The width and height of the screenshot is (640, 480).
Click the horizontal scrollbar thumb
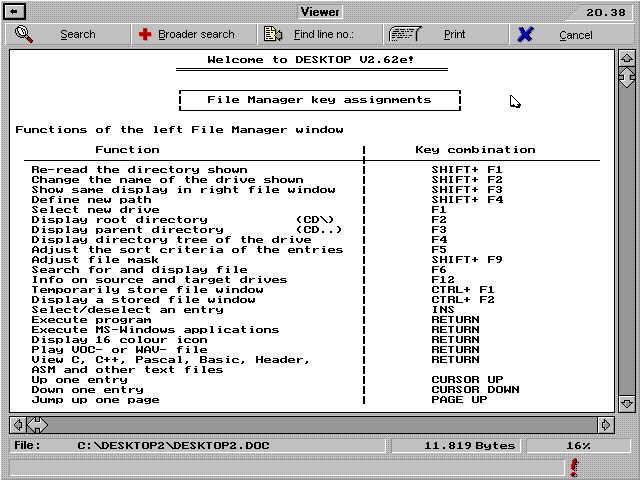click(x=37, y=425)
